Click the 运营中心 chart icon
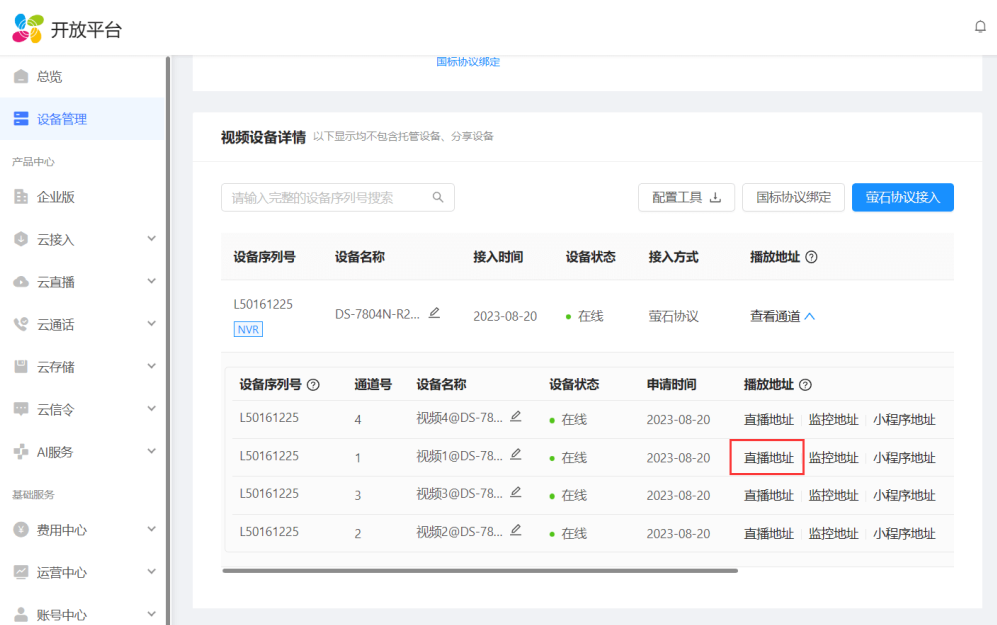 point(21,572)
